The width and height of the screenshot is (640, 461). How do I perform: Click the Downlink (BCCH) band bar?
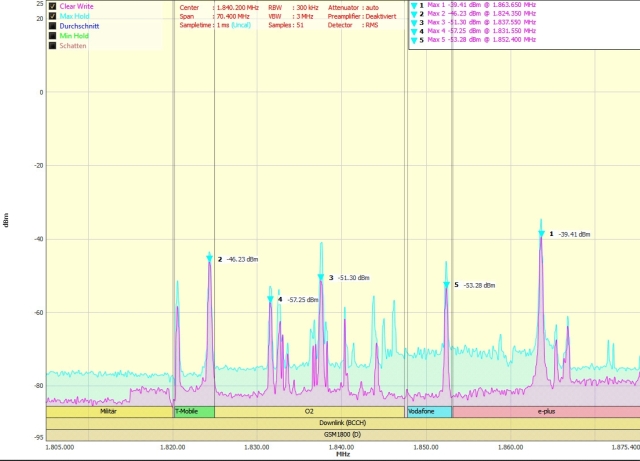pyautogui.click(x=342, y=423)
